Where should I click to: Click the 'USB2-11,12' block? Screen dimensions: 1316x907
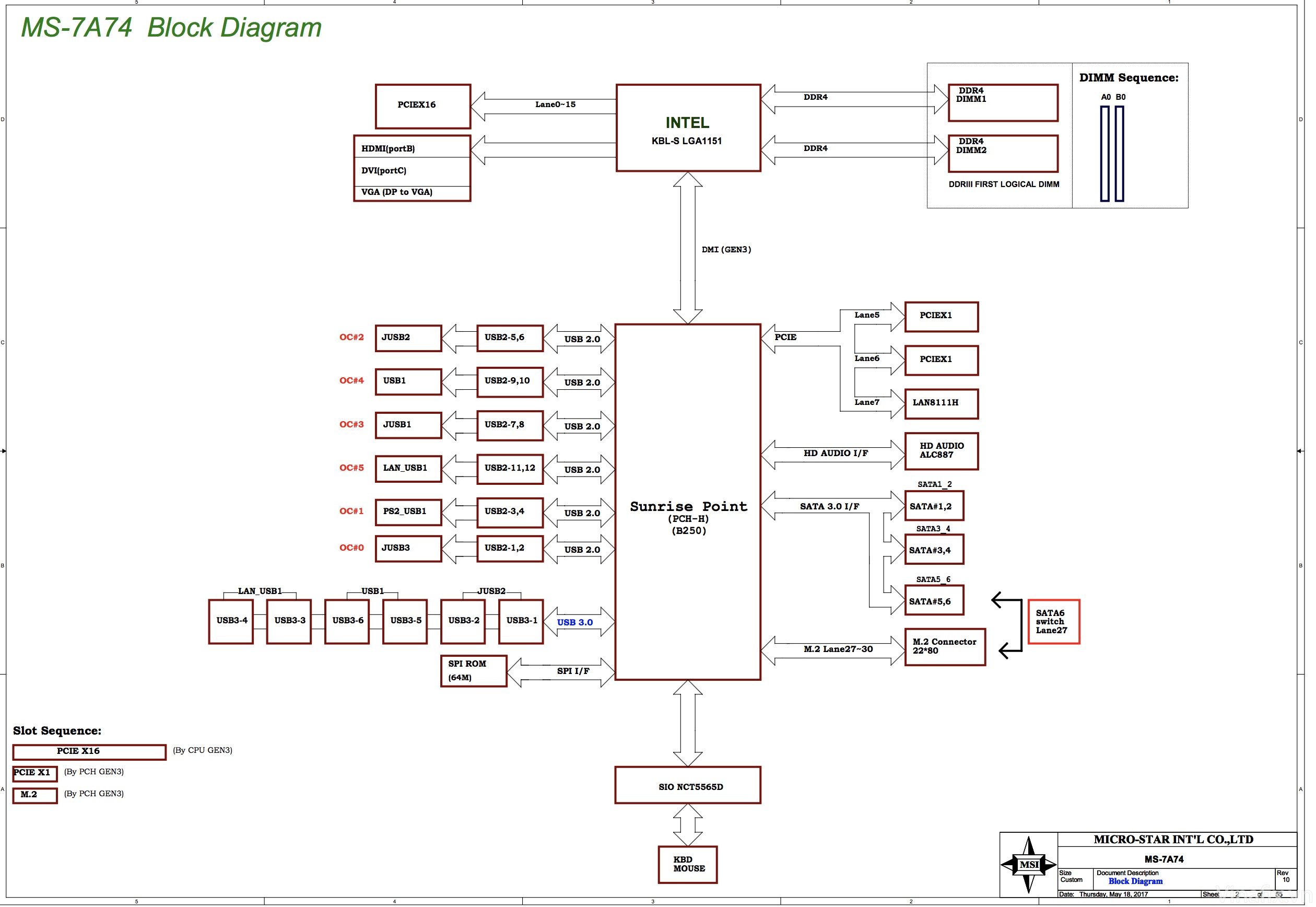(x=510, y=469)
